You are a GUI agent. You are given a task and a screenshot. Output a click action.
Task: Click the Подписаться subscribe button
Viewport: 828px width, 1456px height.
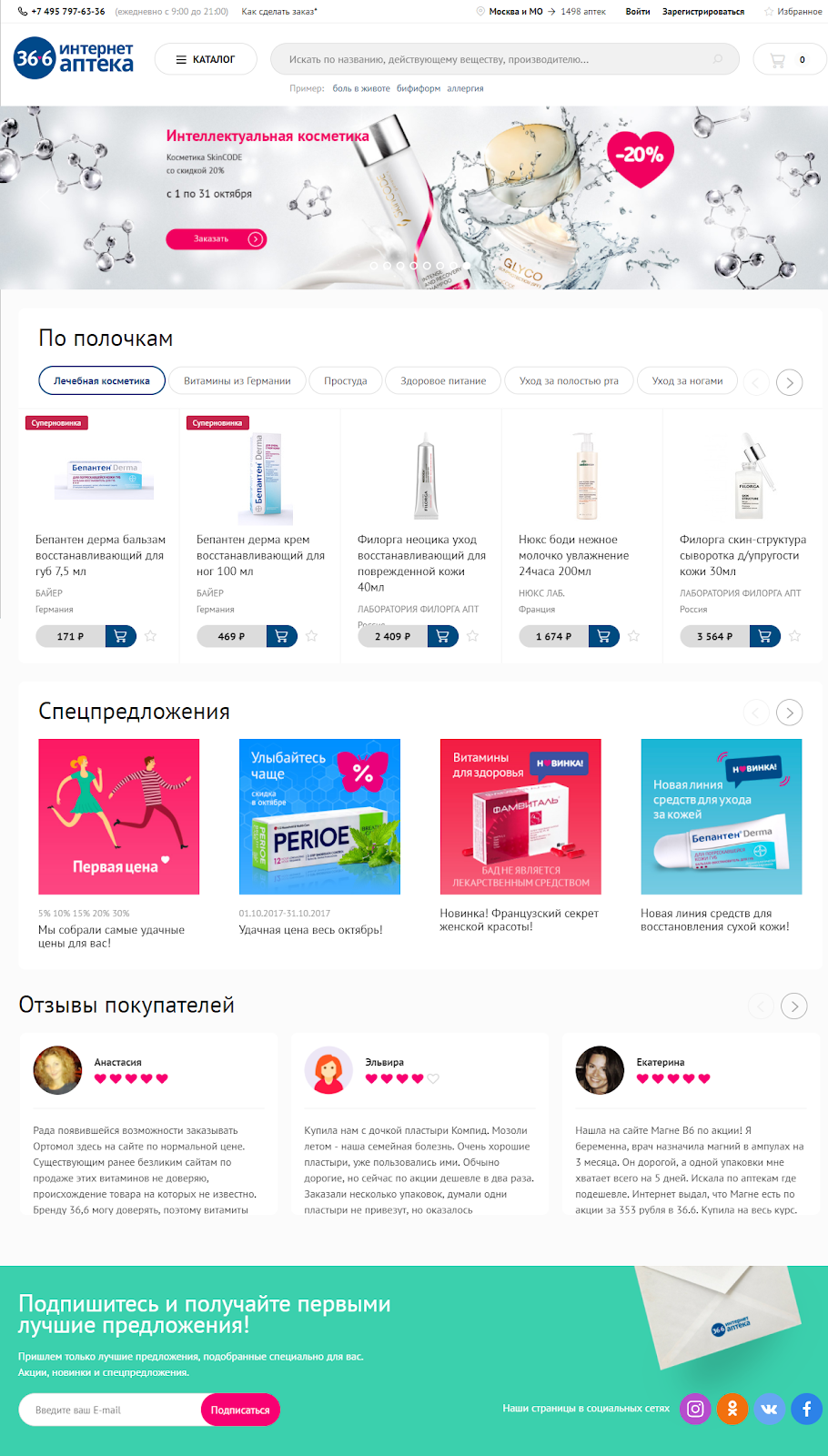(x=240, y=1410)
